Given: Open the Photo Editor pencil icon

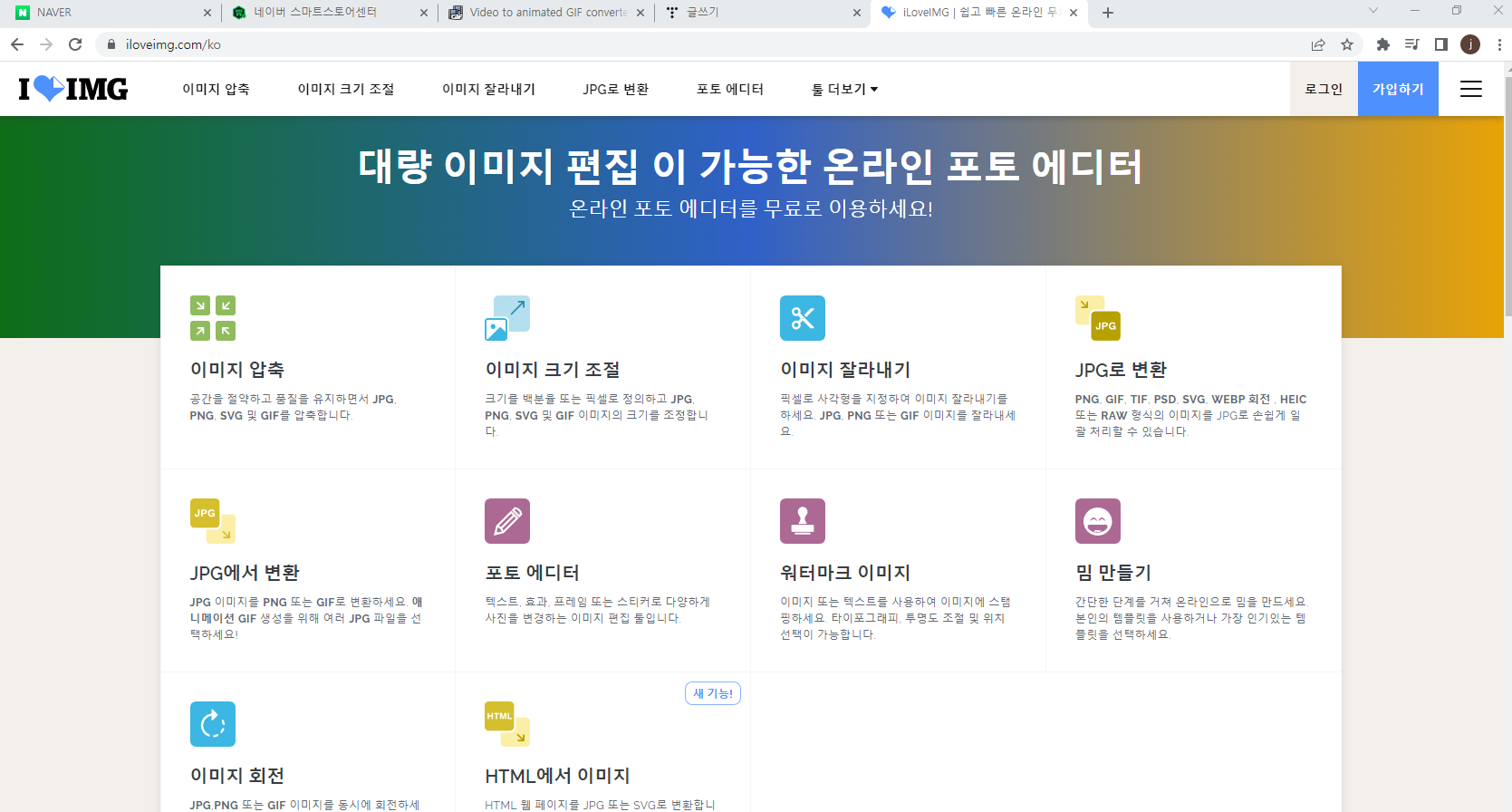Looking at the screenshot, I should (507, 521).
